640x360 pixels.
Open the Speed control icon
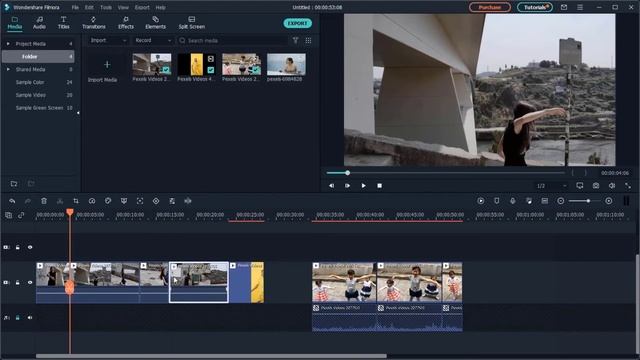[x=92, y=201]
